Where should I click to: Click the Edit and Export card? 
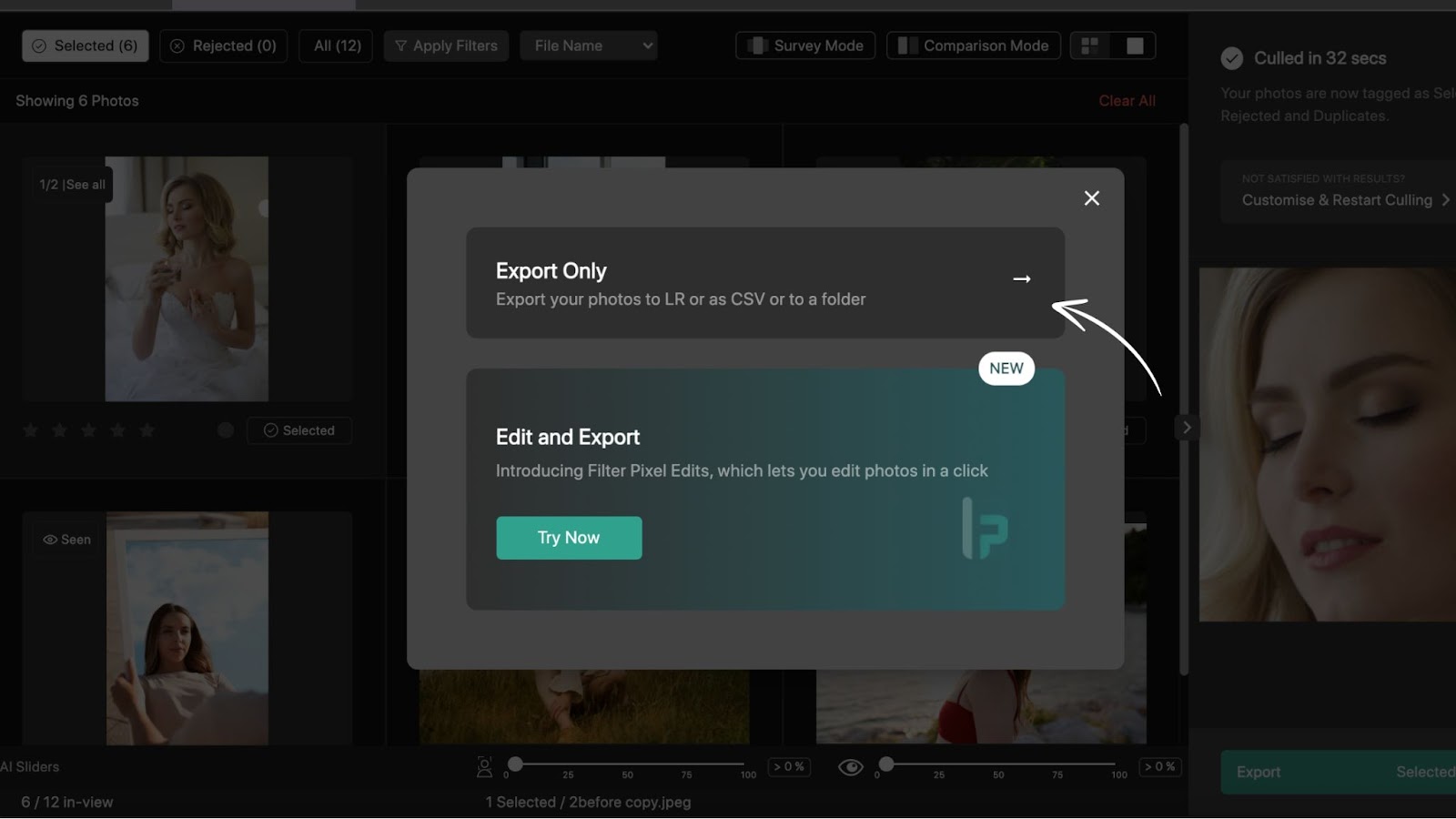coord(765,490)
